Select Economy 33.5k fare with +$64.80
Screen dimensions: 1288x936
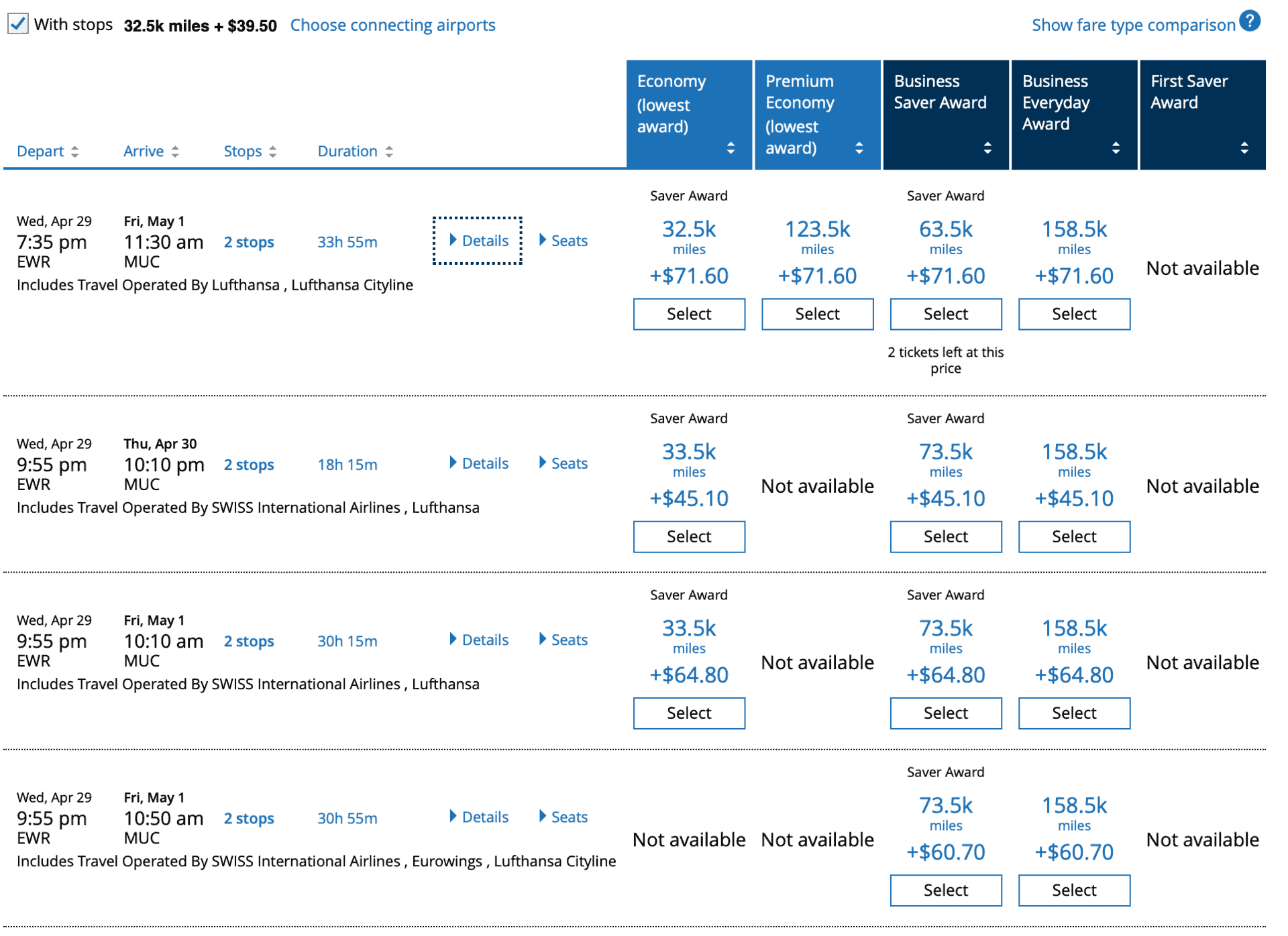coord(689,713)
